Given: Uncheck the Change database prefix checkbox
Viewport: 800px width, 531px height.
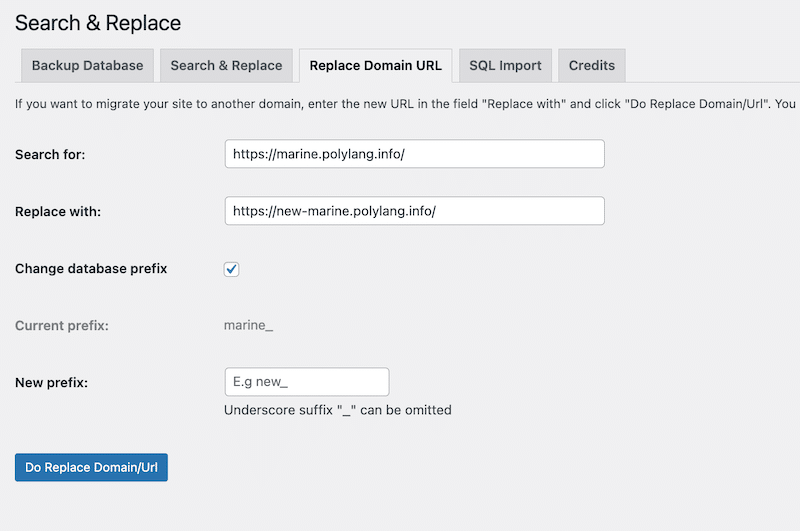Looking at the screenshot, I should pyautogui.click(x=231, y=269).
